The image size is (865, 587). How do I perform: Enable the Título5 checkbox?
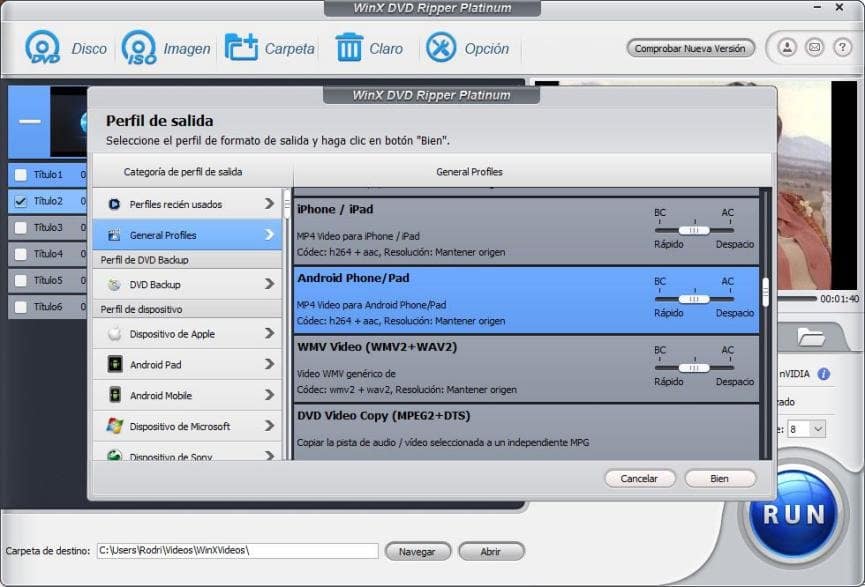tap(19, 280)
